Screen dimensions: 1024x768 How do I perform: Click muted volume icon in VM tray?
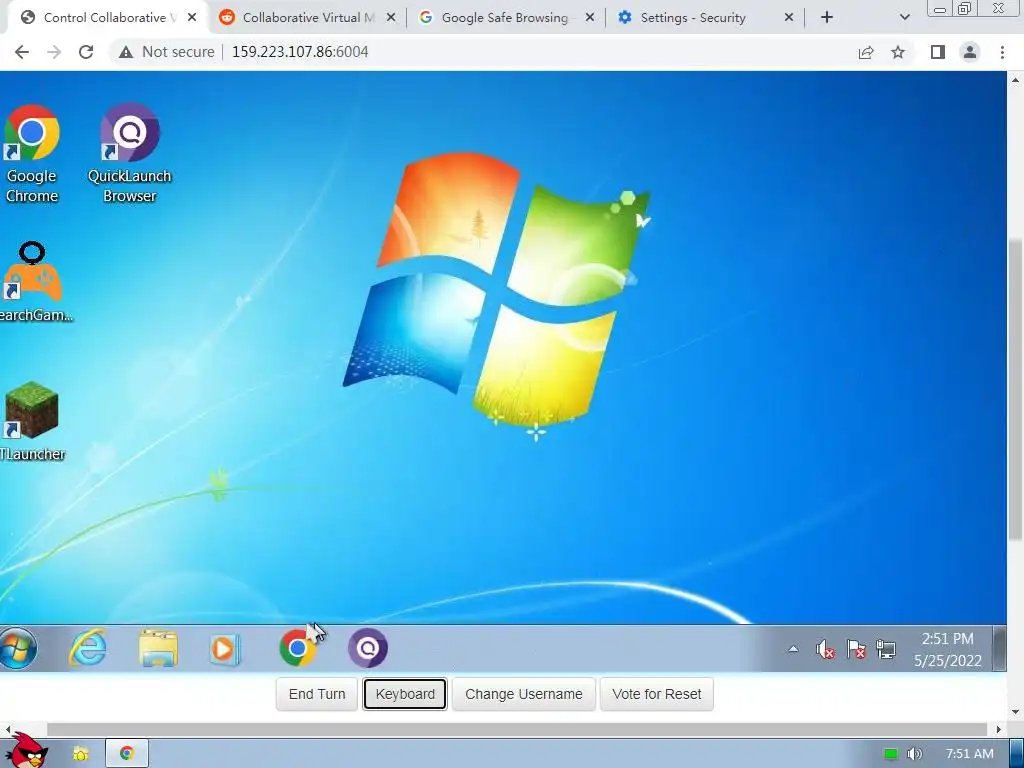point(825,649)
